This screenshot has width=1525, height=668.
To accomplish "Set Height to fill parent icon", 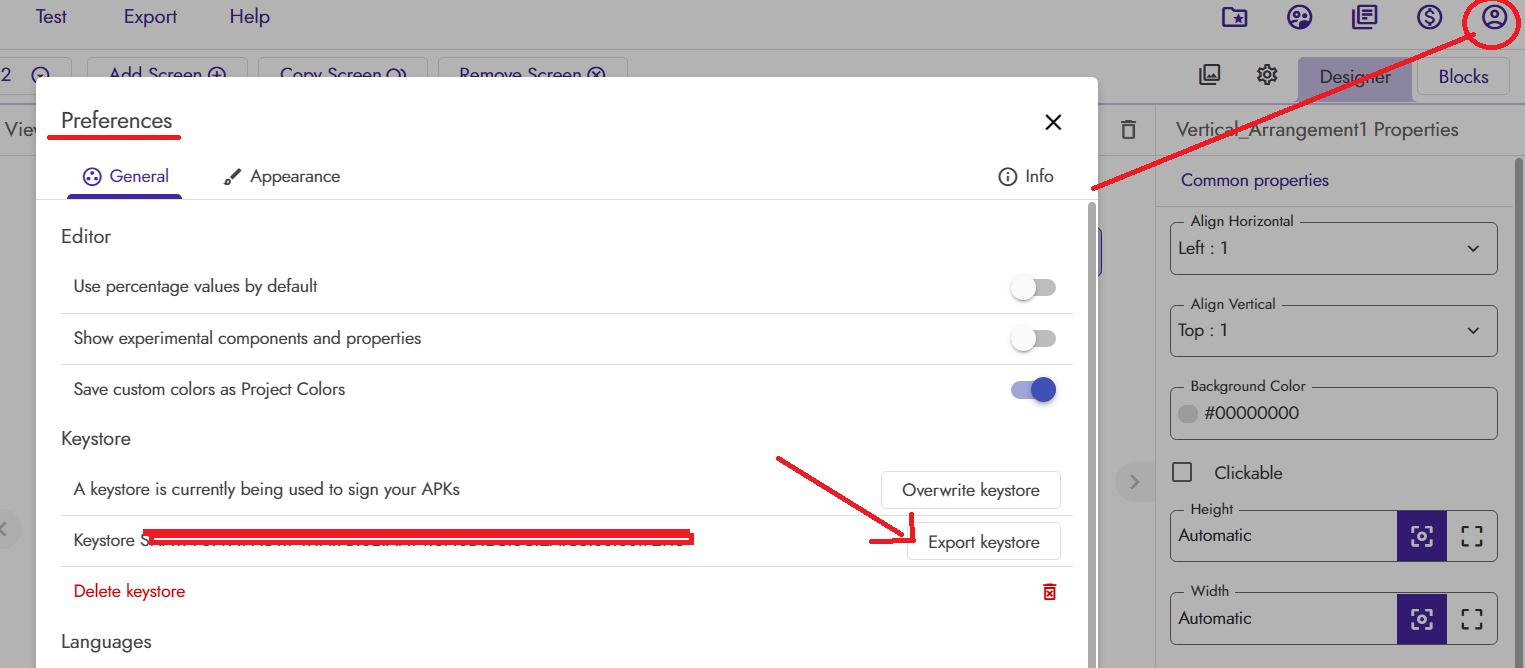I will pyautogui.click(x=1471, y=536).
